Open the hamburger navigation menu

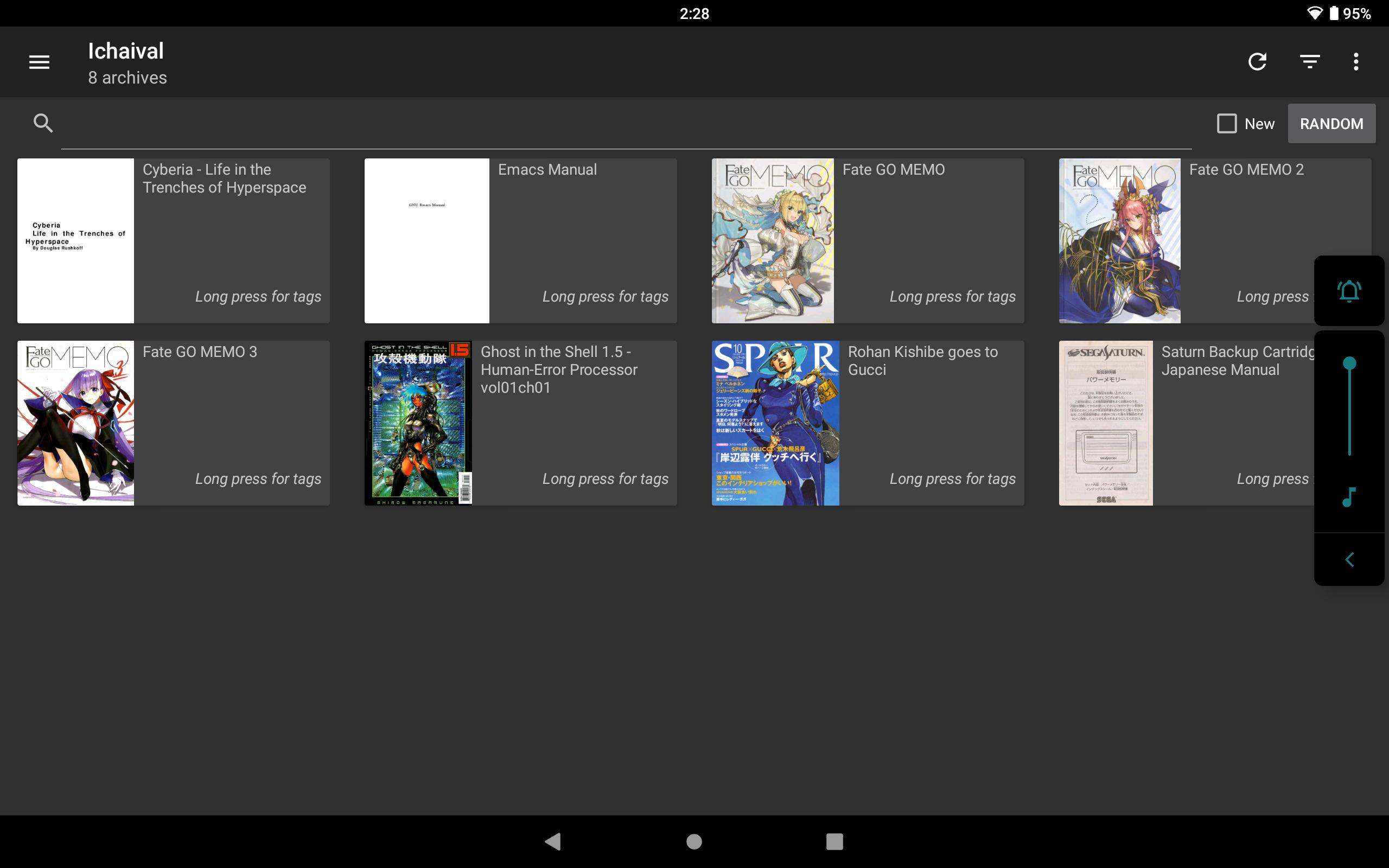point(39,61)
